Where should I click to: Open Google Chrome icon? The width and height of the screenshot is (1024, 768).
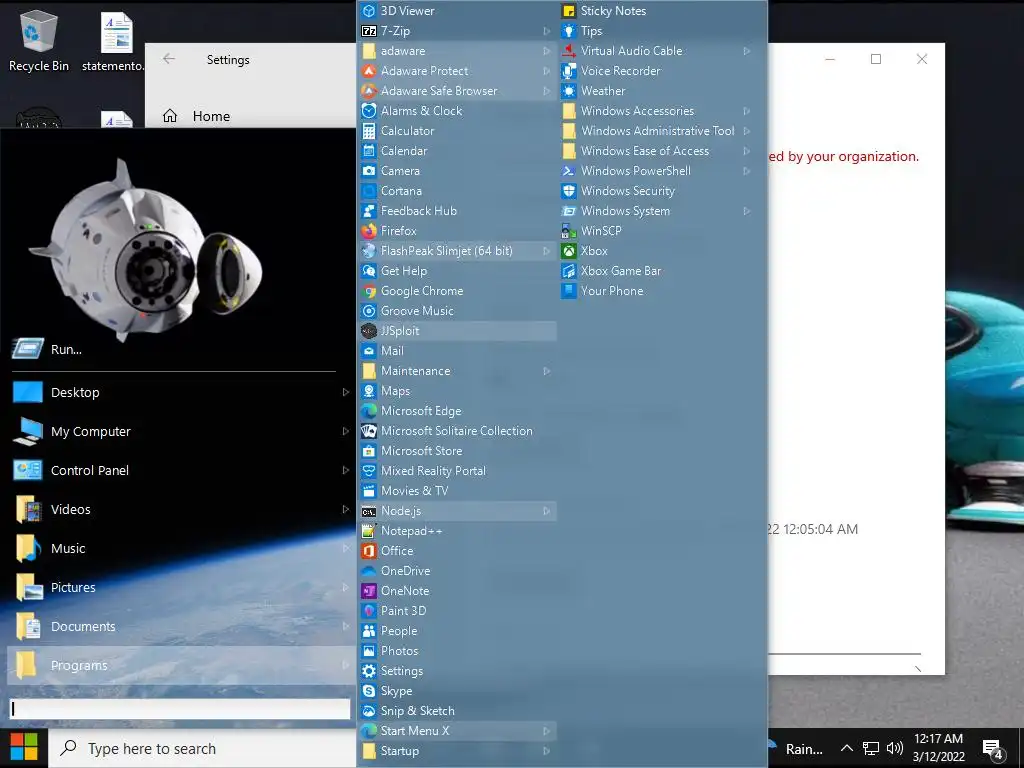369,291
